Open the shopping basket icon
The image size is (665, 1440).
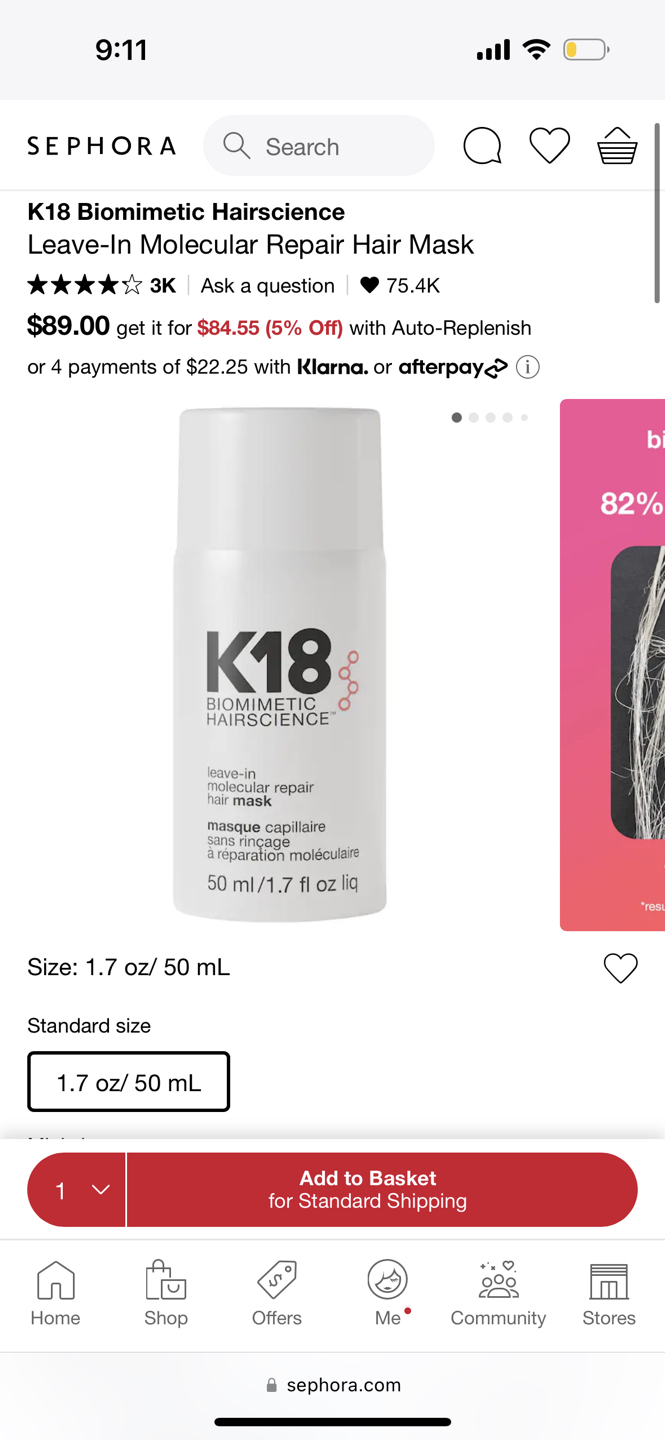(617, 146)
